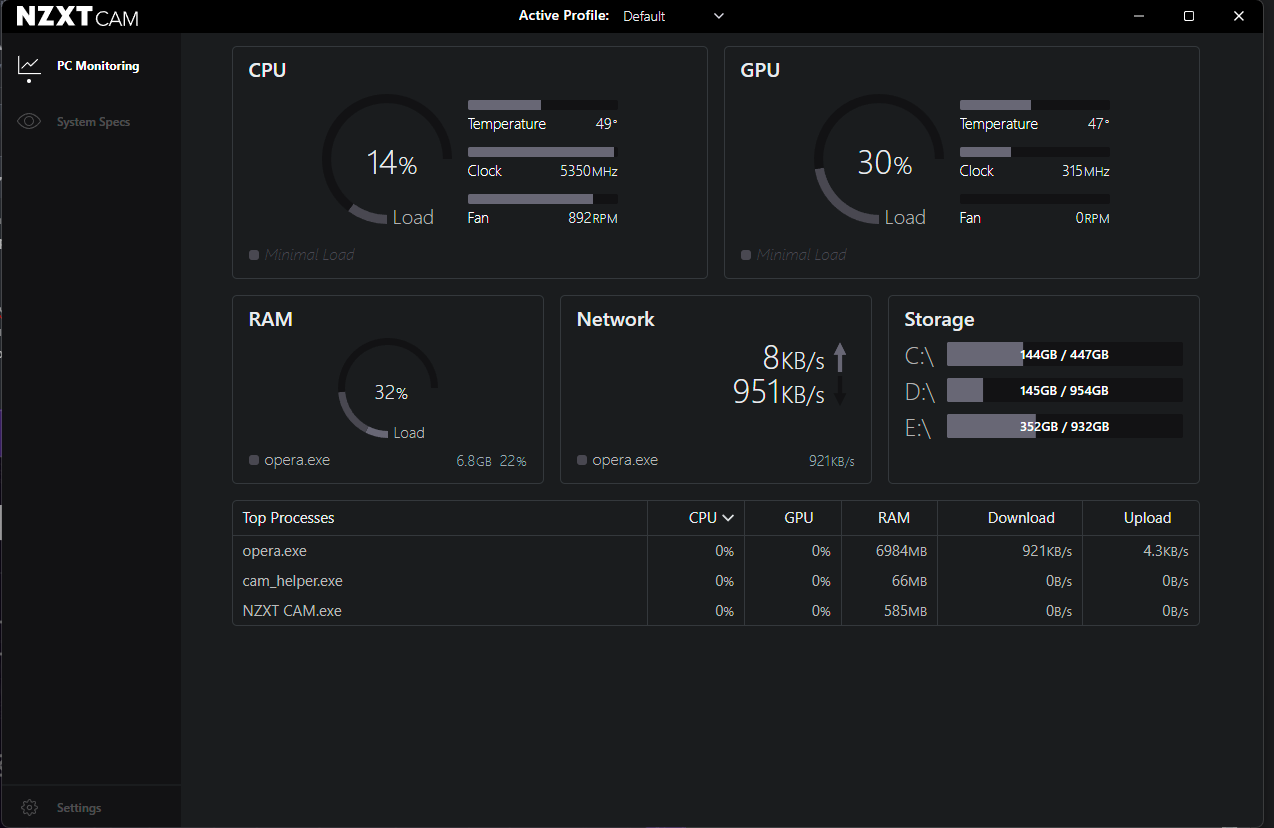The height and width of the screenshot is (828, 1274).
Task: Click the CPU Clock bar
Action: point(543,152)
